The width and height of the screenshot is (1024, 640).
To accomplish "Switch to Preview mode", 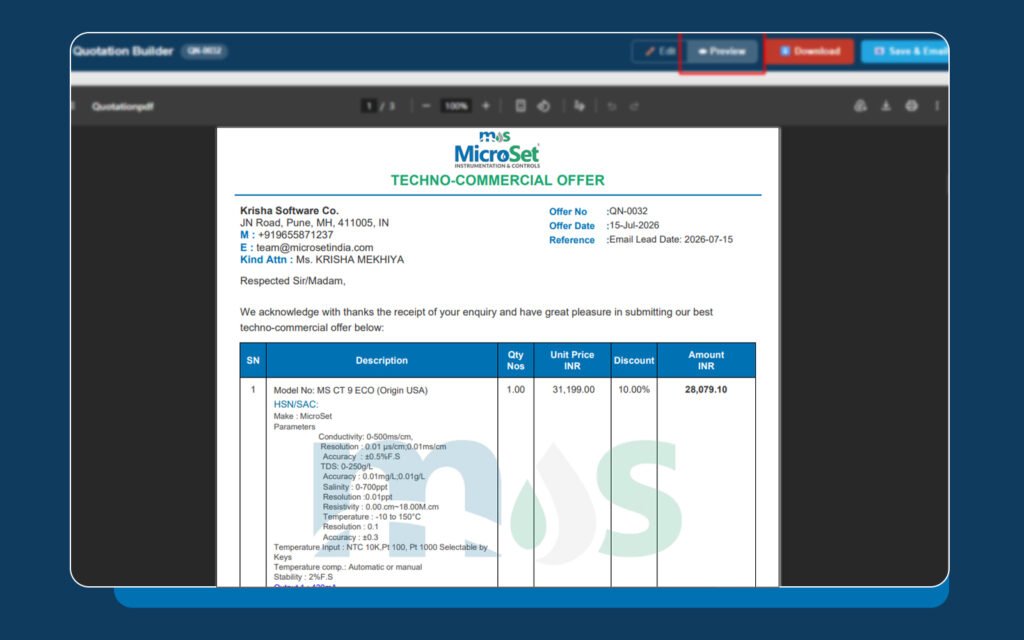I will [x=722, y=51].
